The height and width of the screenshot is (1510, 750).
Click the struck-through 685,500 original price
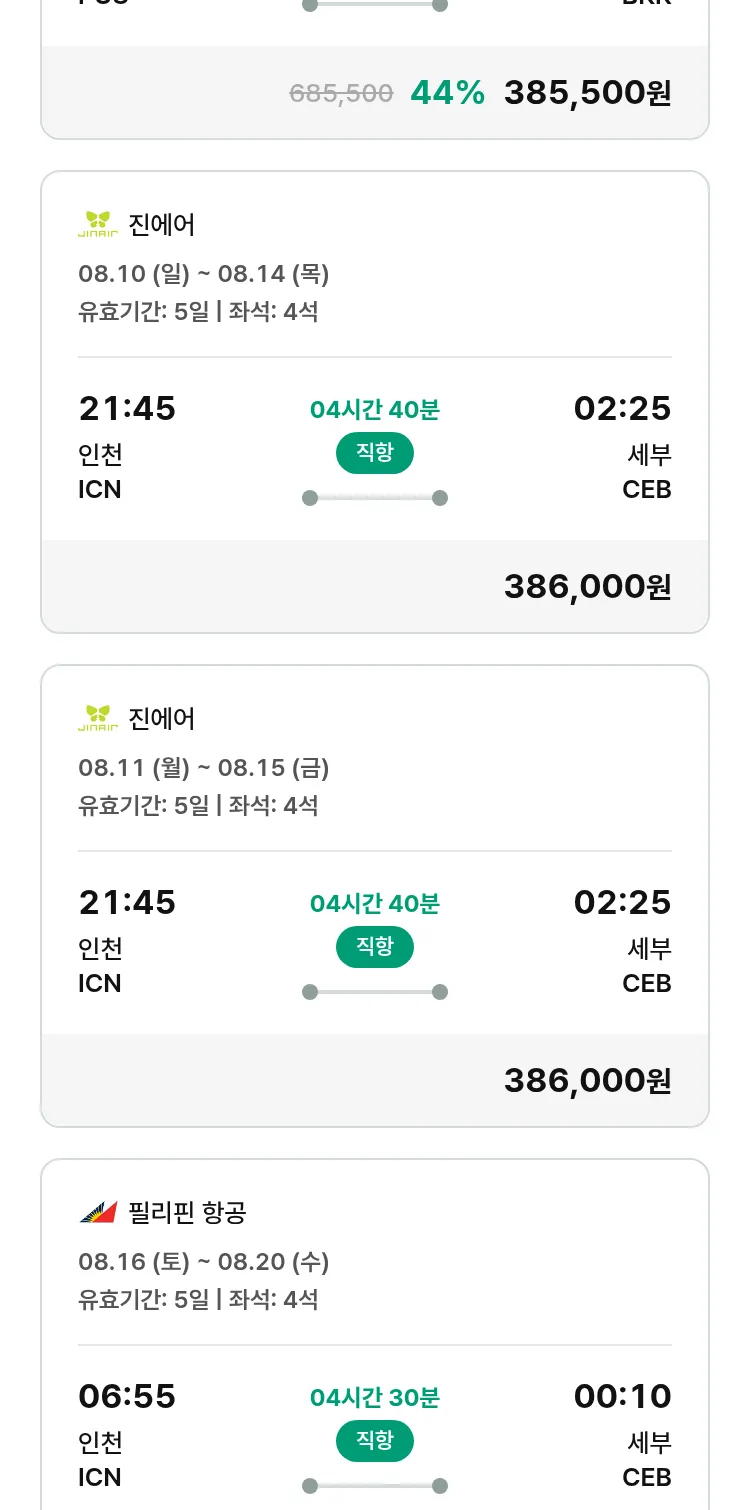pyautogui.click(x=341, y=94)
